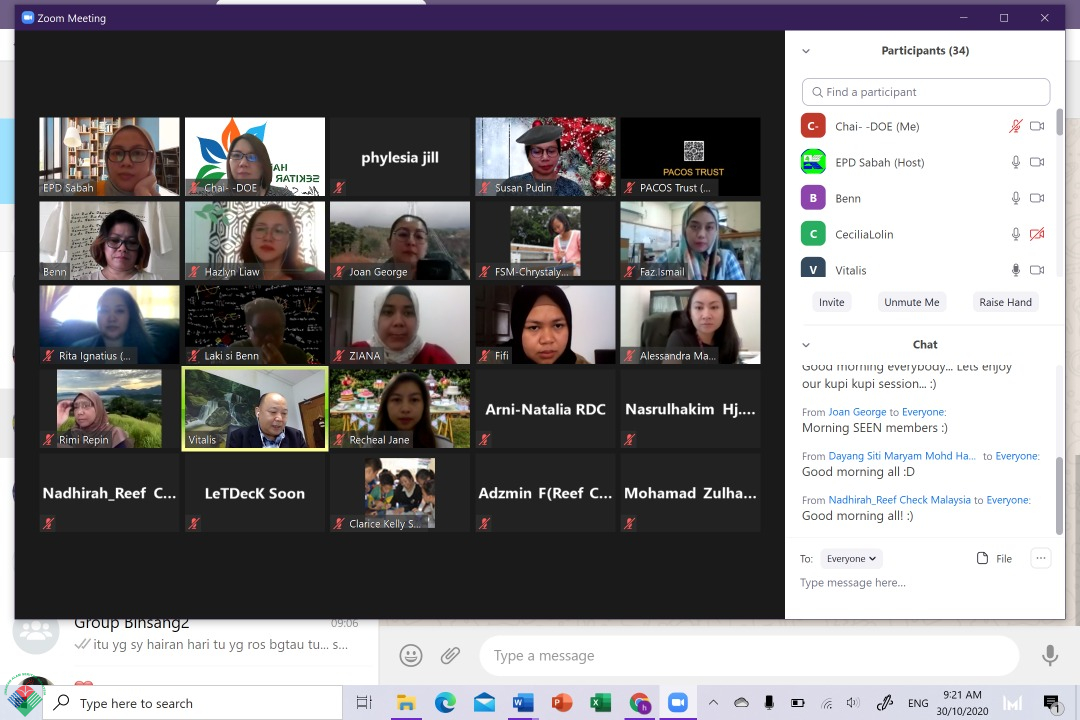Select the Arni-Natalia RDC participant tile
This screenshot has width=1080, height=720.
pyautogui.click(x=546, y=409)
